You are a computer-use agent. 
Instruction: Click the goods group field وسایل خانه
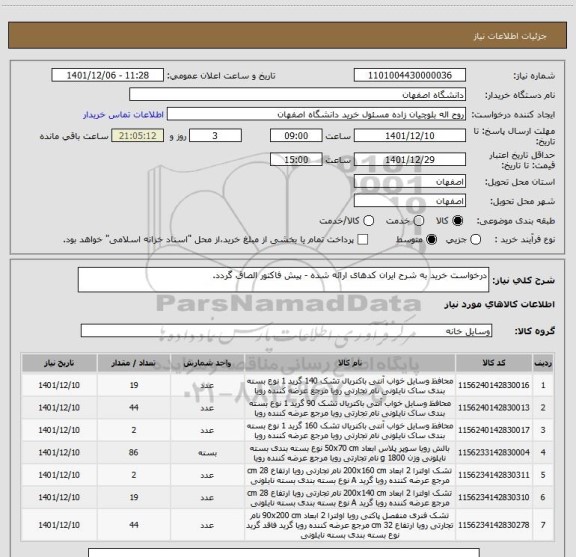click(x=286, y=331)
